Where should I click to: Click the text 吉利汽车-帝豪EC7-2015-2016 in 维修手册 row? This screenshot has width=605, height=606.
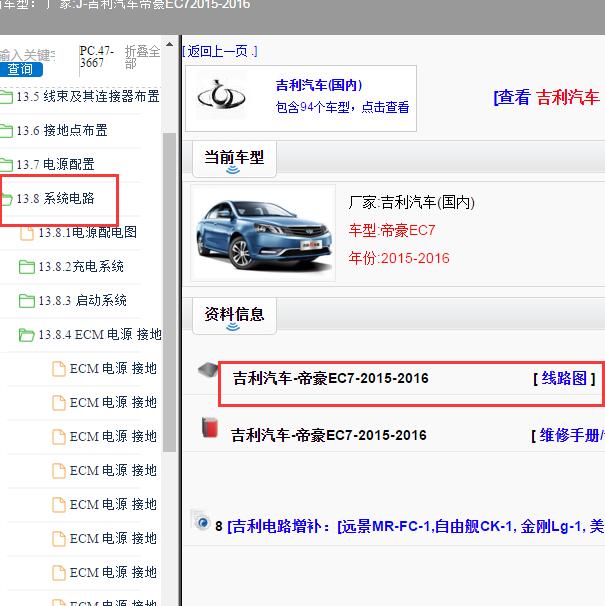(329, 436)
